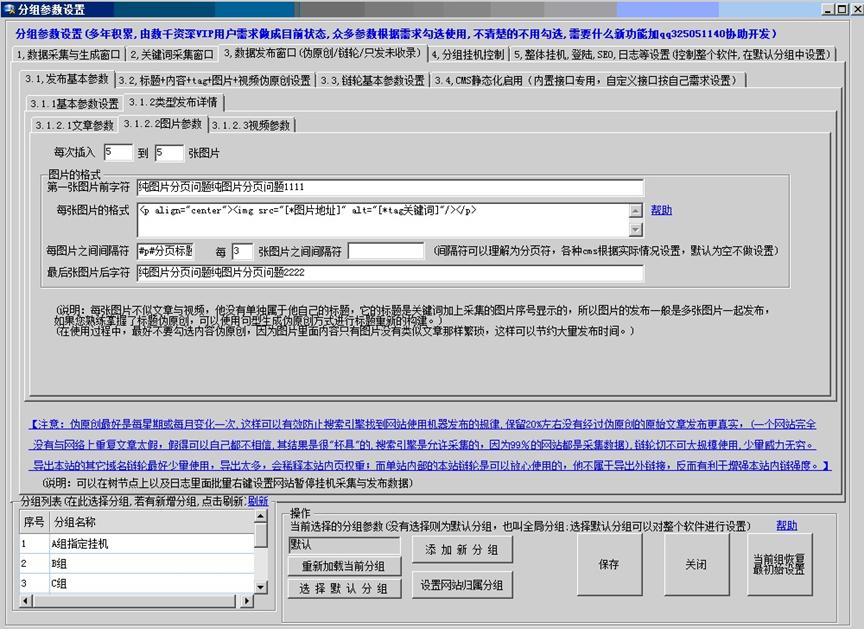
Task: Click group list scroll-up arrow
Action: (261, 516)
